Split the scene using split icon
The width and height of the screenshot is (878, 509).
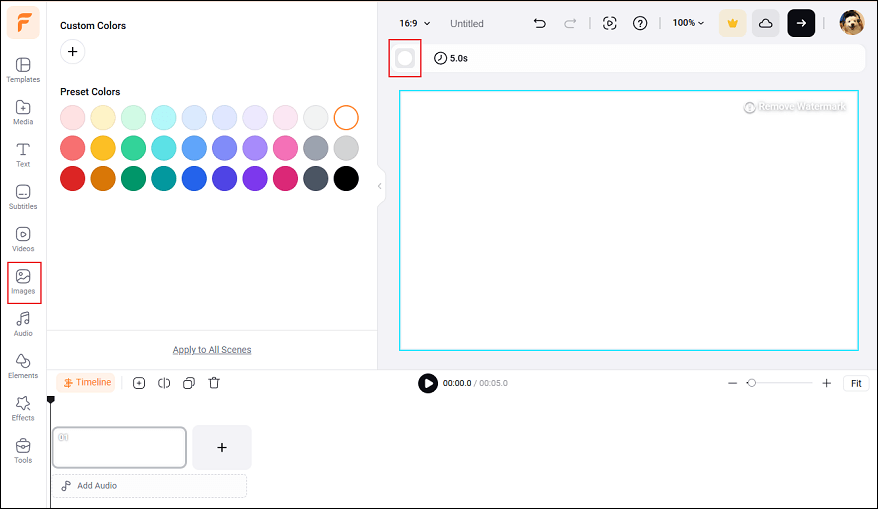tap(163, 383)
